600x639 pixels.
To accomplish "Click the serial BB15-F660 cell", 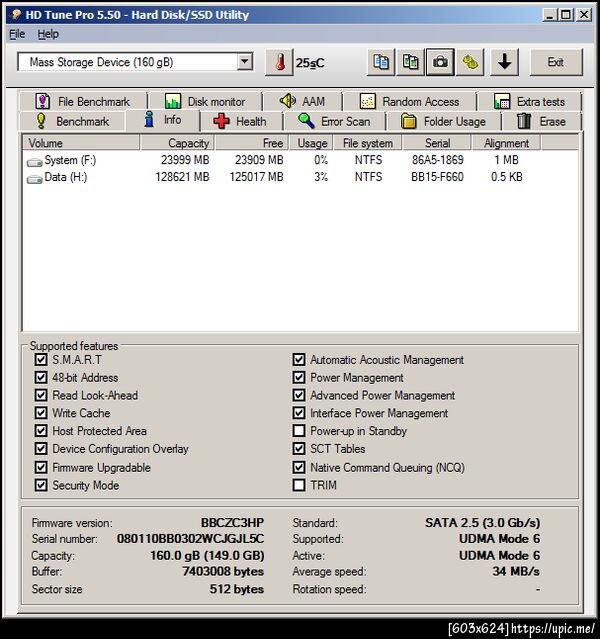I will (x=437, y=177).
